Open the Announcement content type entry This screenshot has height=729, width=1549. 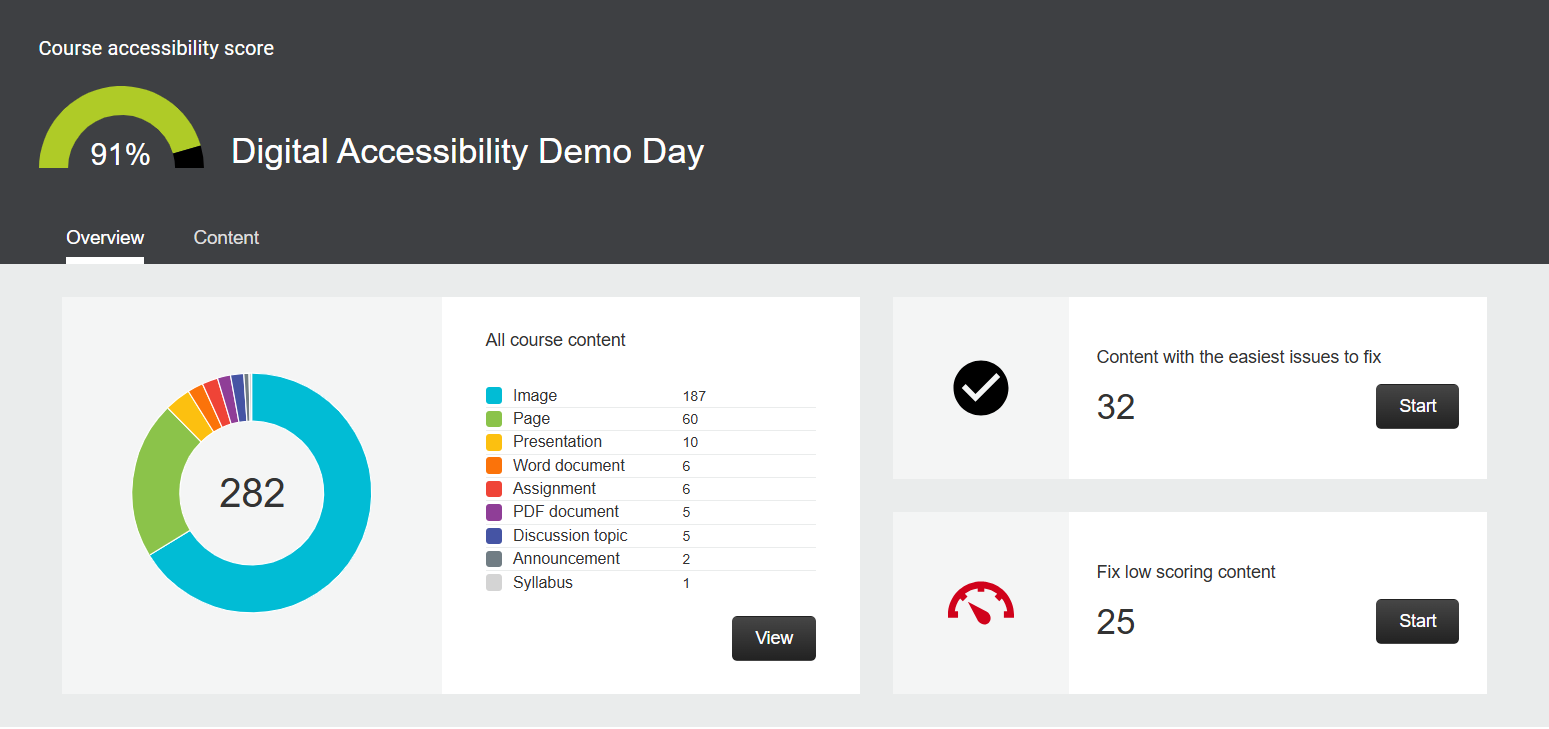coord(566,559)
